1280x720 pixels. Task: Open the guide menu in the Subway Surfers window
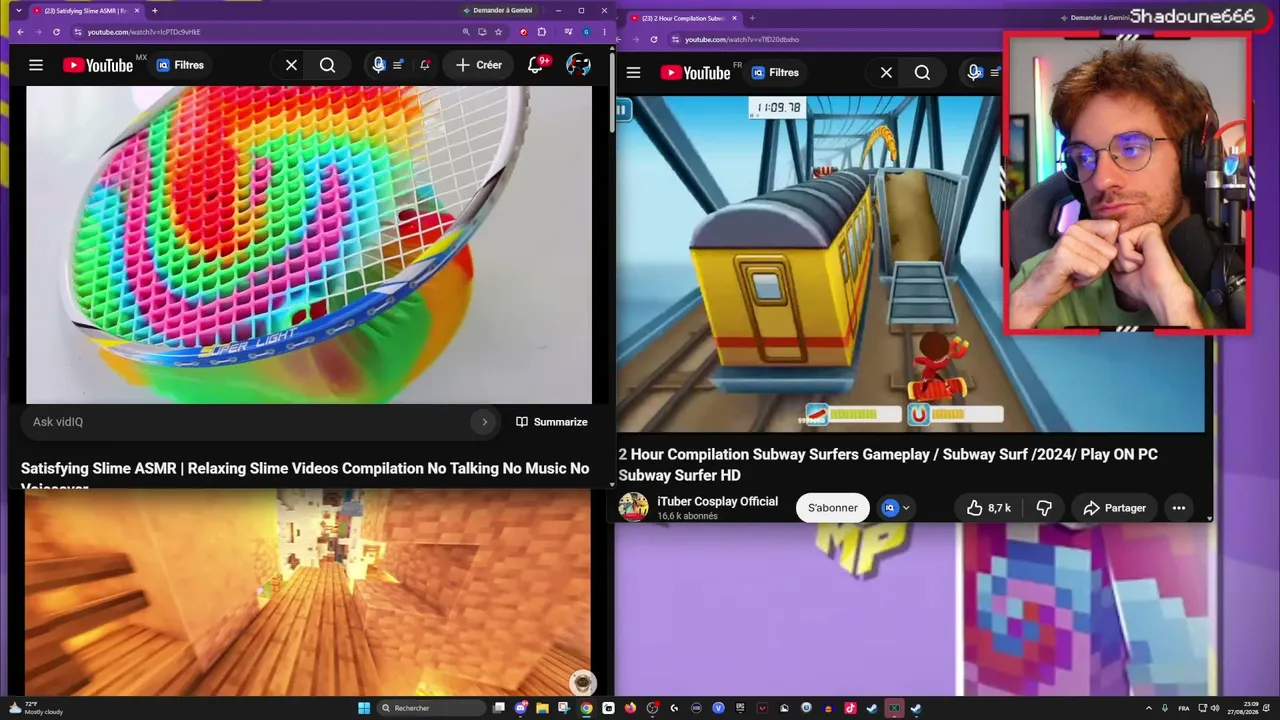[x=633, y=72]
